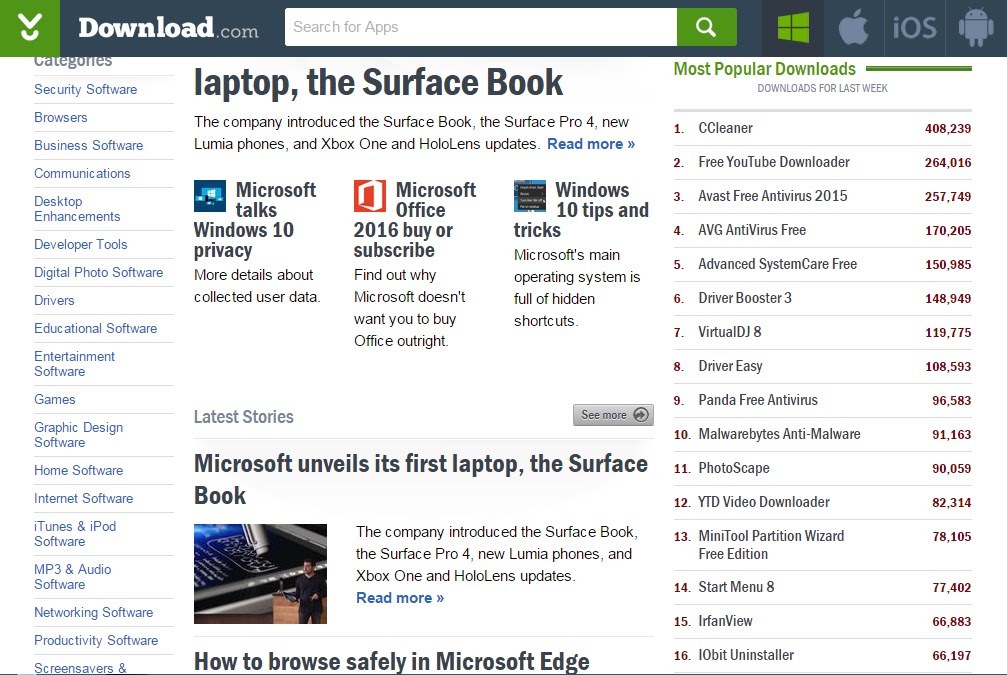Open PhotoScape entry
Viewport: 1007px width, 675px height.
point(734,468)
